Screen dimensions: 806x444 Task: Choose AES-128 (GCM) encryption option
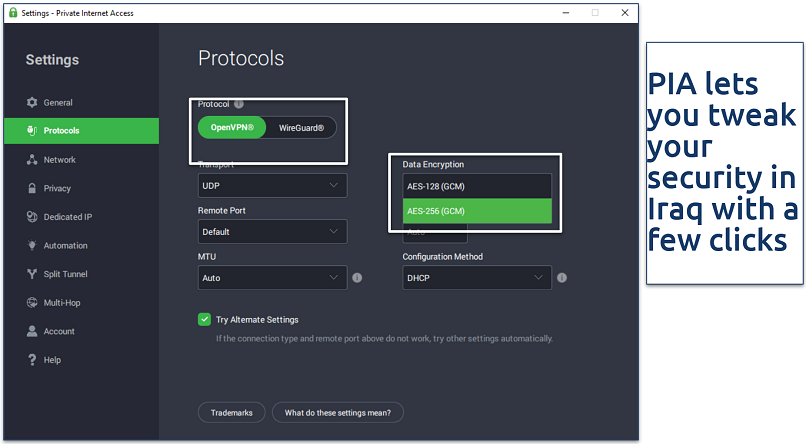coord(477,186)
